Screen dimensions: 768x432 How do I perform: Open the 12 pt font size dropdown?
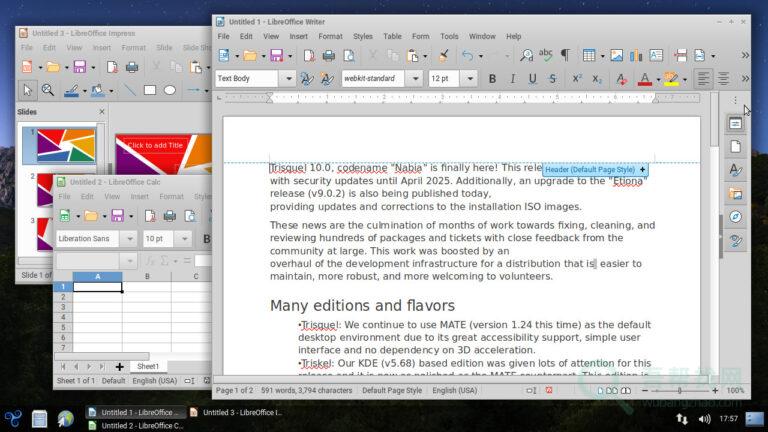pos(468,78)
